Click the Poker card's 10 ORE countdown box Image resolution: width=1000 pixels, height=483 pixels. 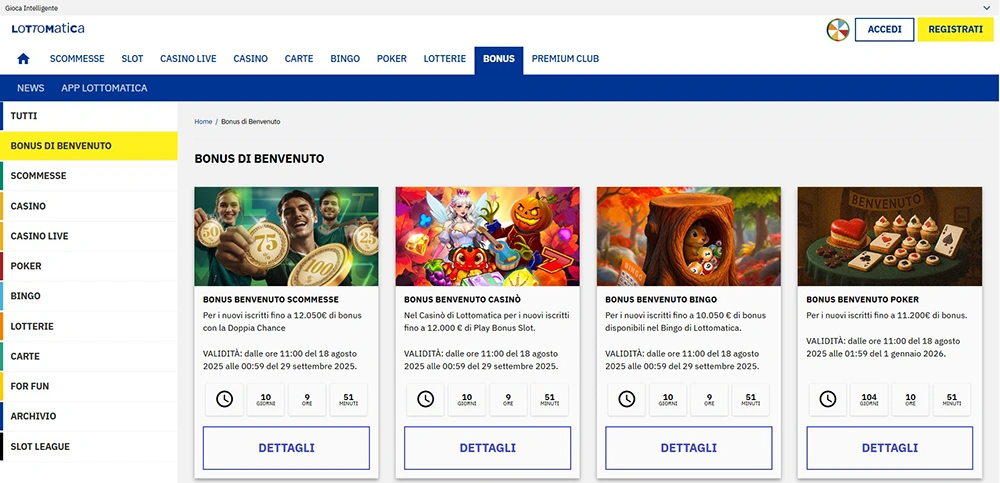(910, 399)
